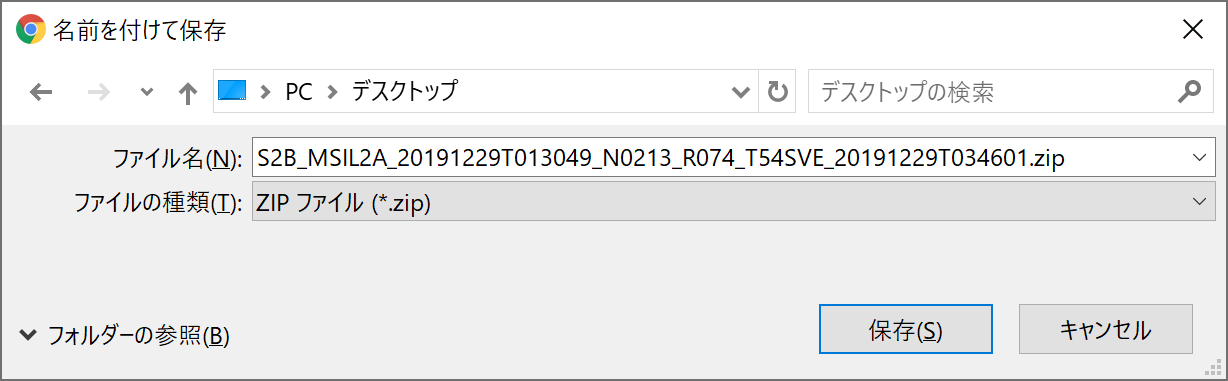This screenshot has width=1228, height=381.
Task: Click the 保存(S) button
Action: tap(905, 329)
